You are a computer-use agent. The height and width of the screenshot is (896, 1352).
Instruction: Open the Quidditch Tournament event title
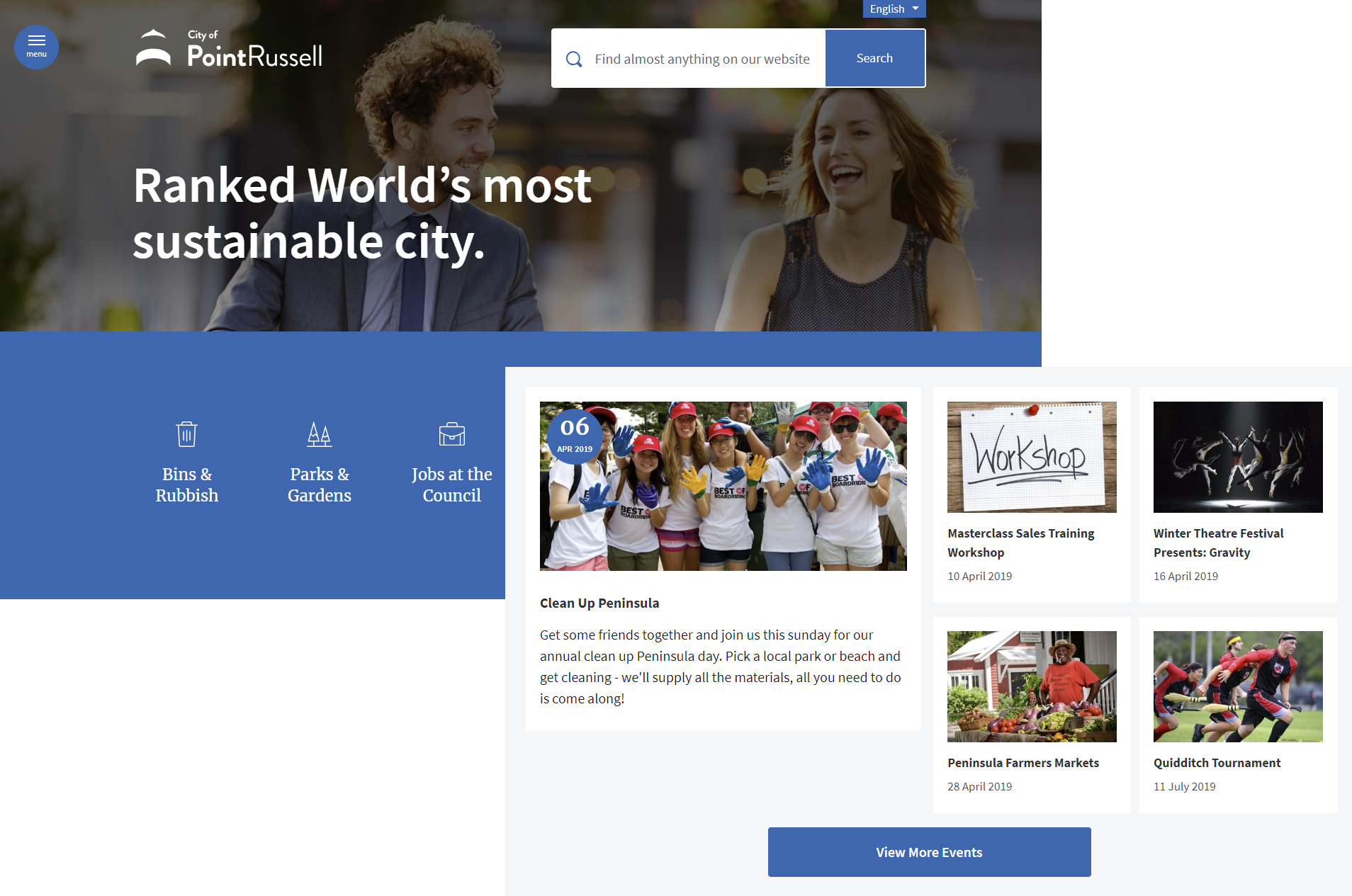point(1217,763)
